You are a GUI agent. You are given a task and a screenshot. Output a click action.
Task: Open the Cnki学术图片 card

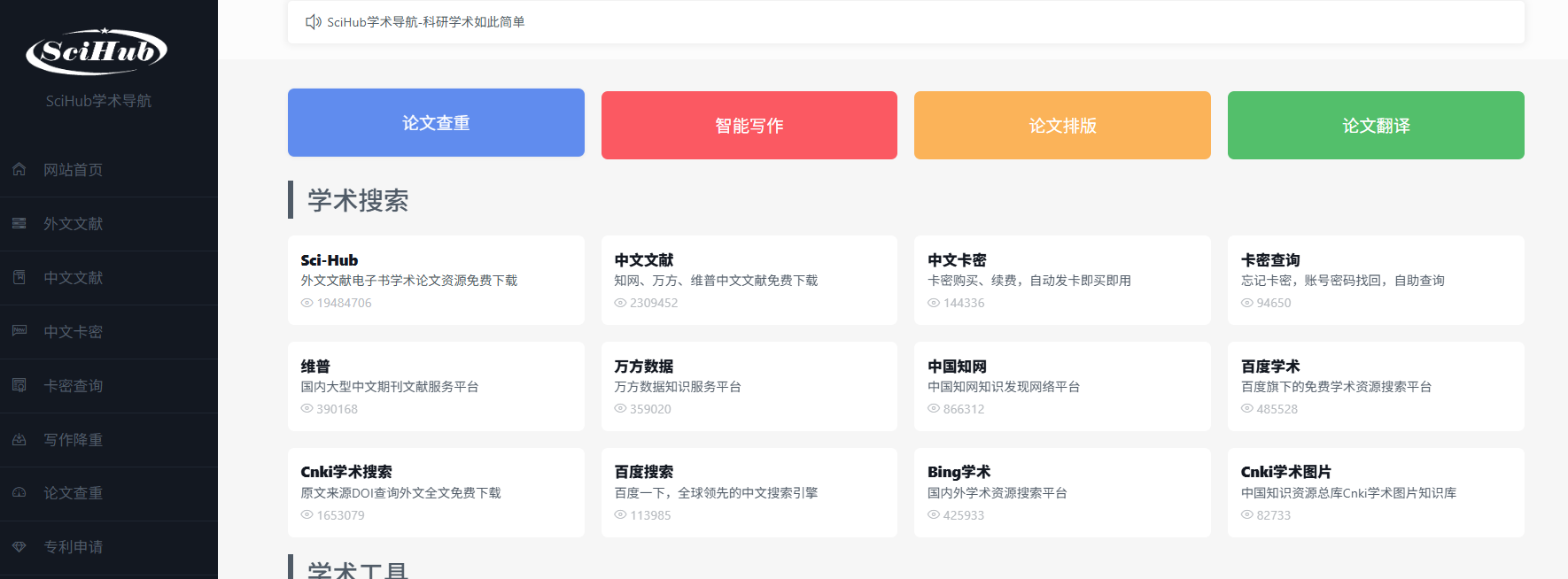coord(1376,492)
